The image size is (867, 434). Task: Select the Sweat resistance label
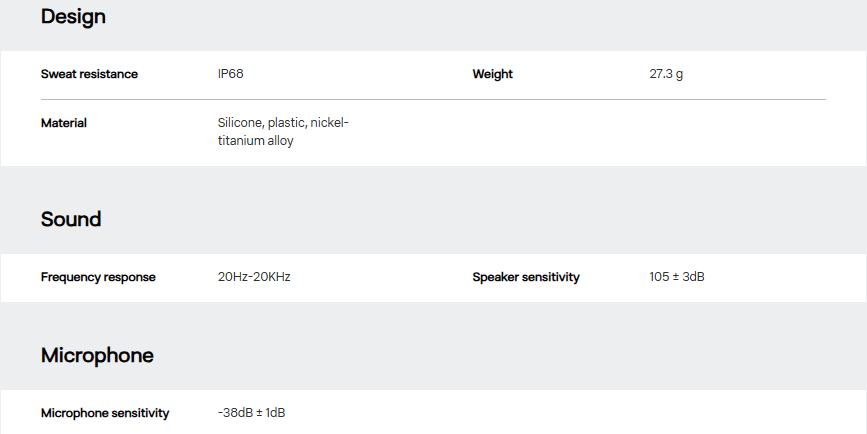click(x=89, y=74)
